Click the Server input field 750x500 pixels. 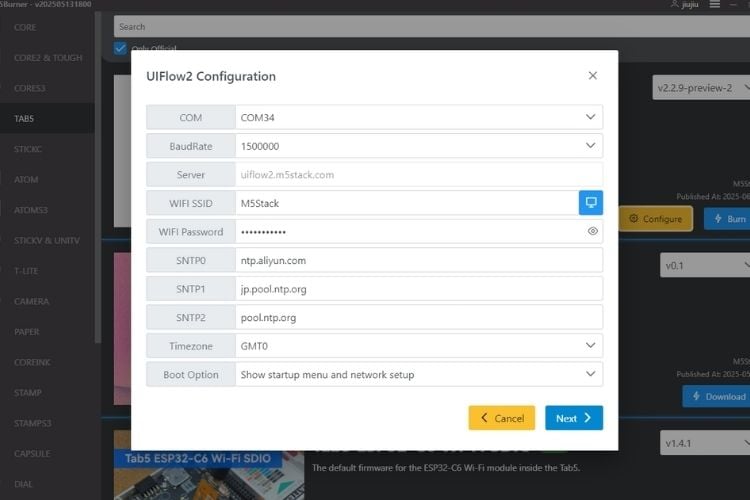[x=419, y=175]
